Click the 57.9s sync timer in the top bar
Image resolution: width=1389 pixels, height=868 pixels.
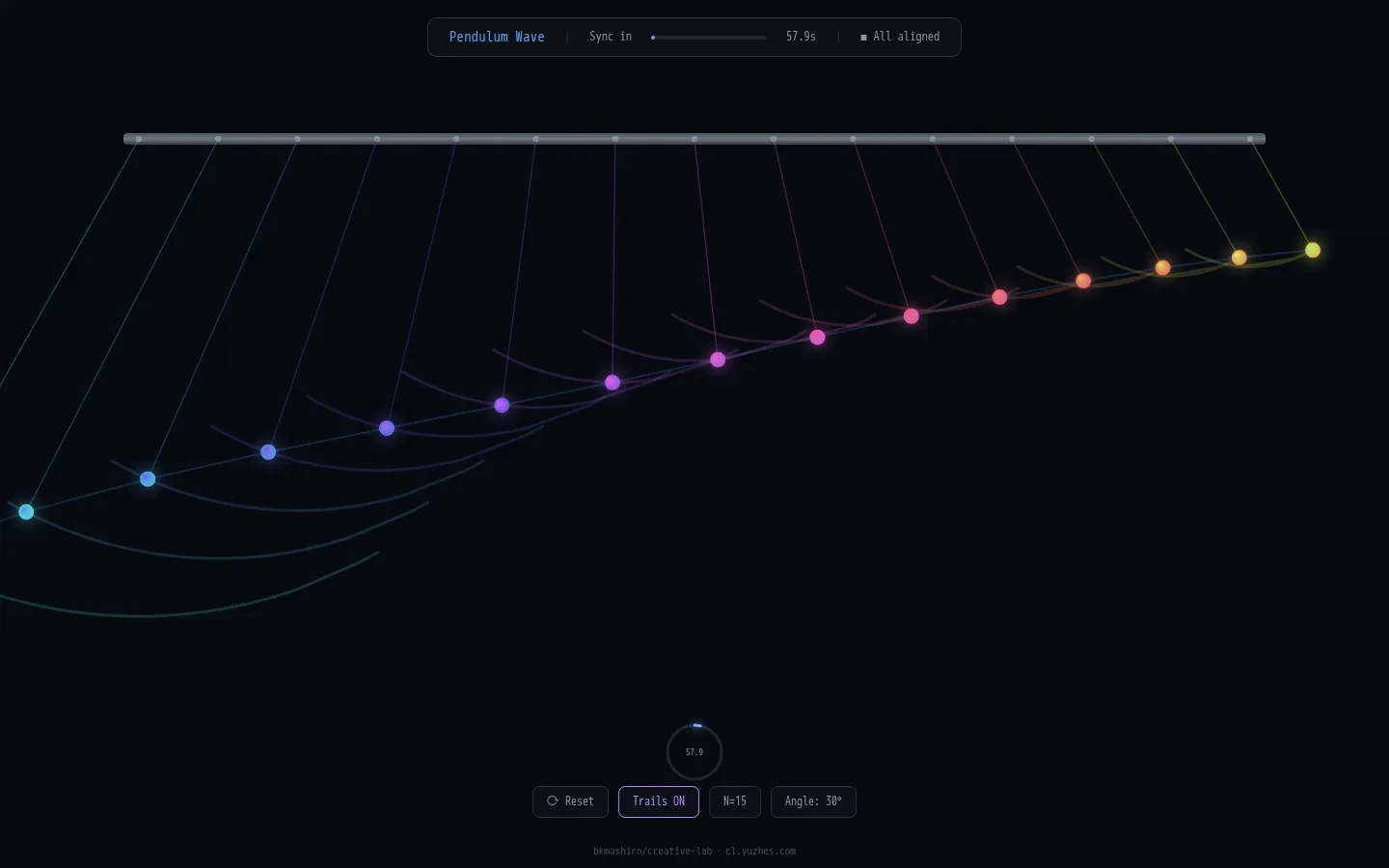pos(801,37)
